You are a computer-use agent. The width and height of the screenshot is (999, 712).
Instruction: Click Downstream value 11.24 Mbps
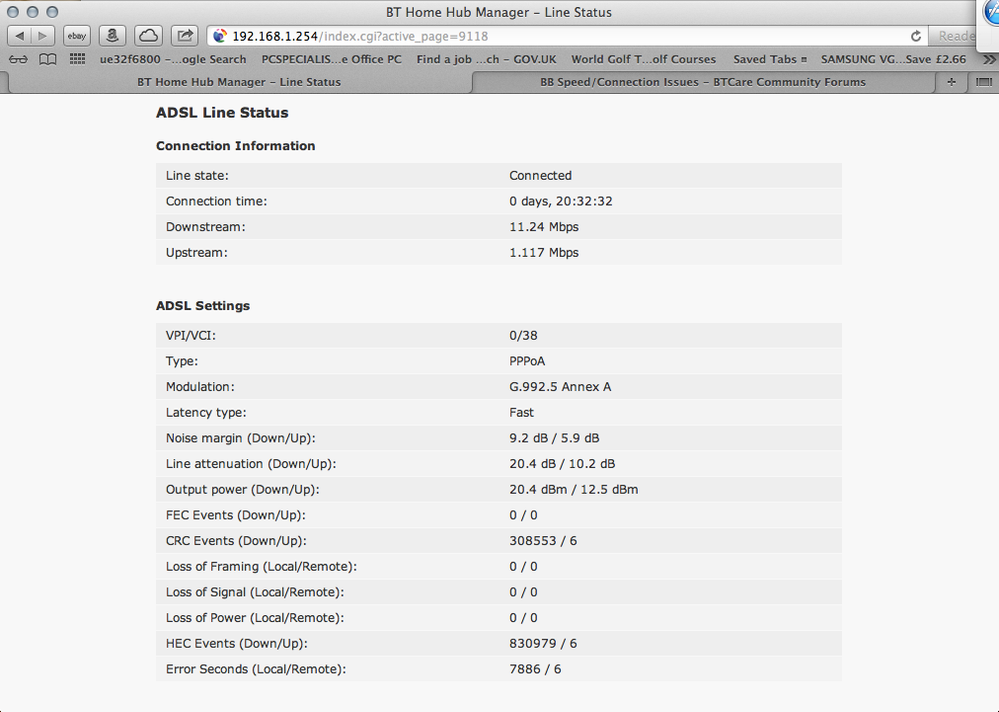coord(543,227)
